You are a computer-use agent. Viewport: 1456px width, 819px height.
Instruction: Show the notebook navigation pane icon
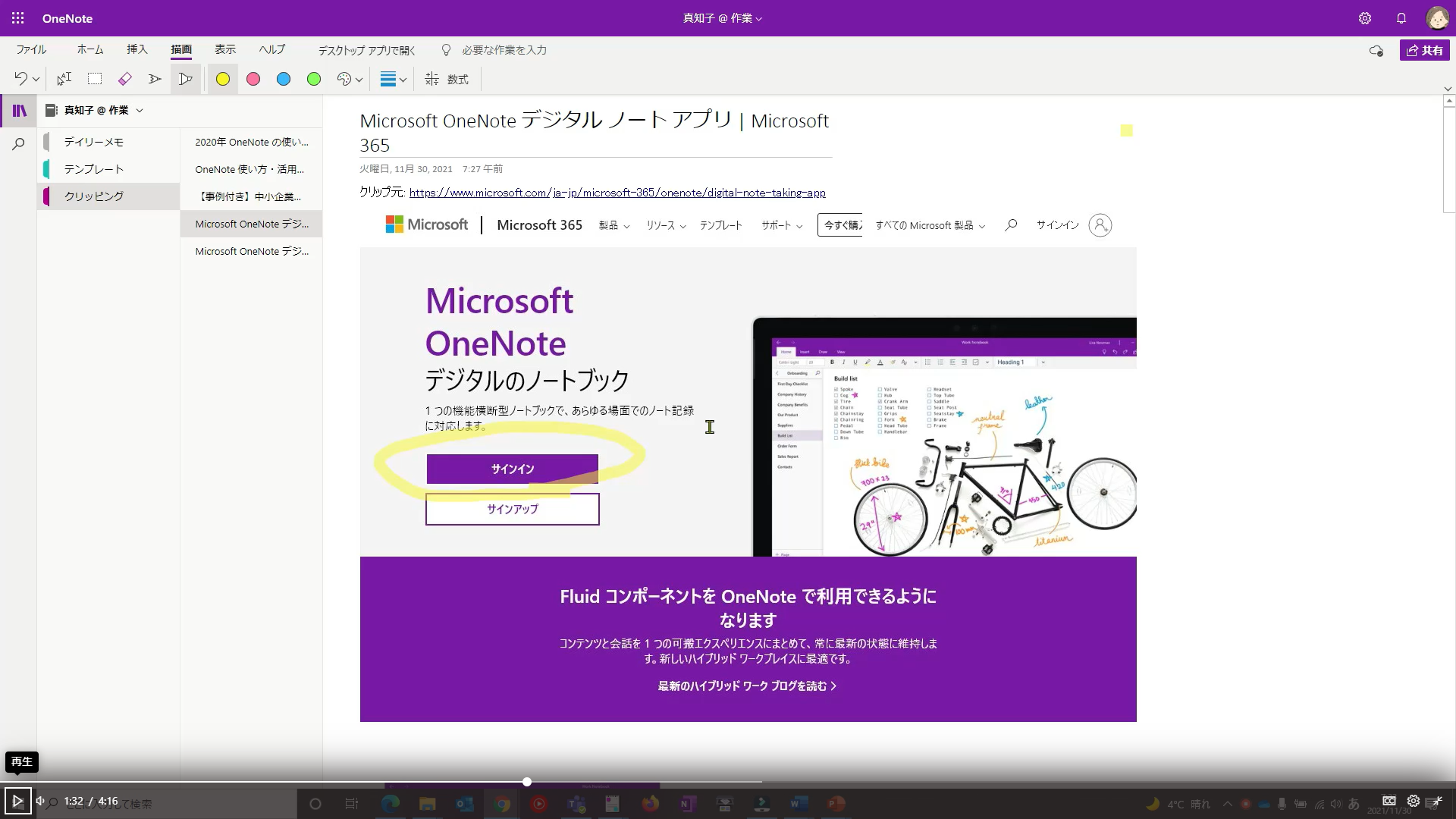click(20, 111)
